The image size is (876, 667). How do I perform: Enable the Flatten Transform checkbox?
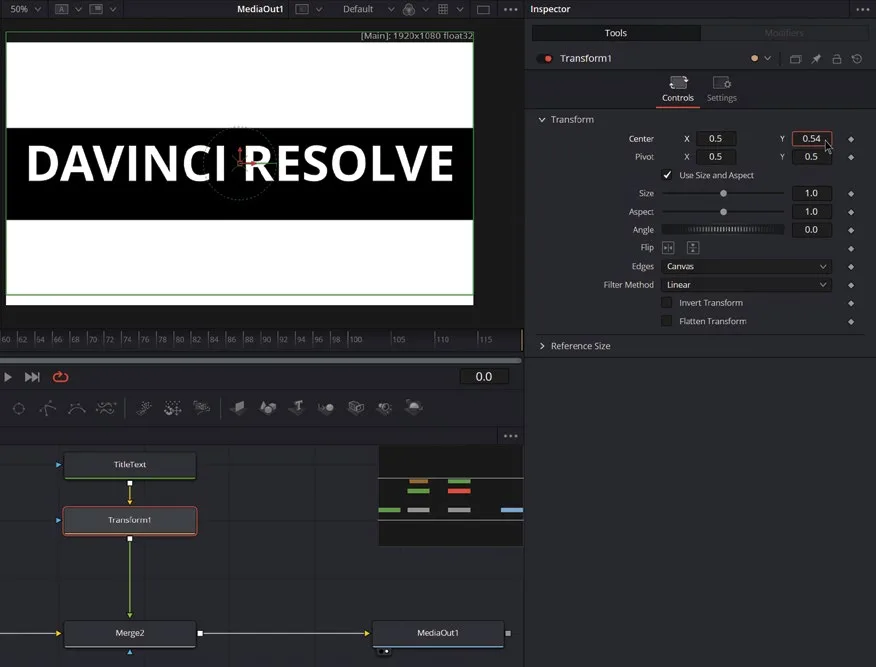click(x=666, y=321)
